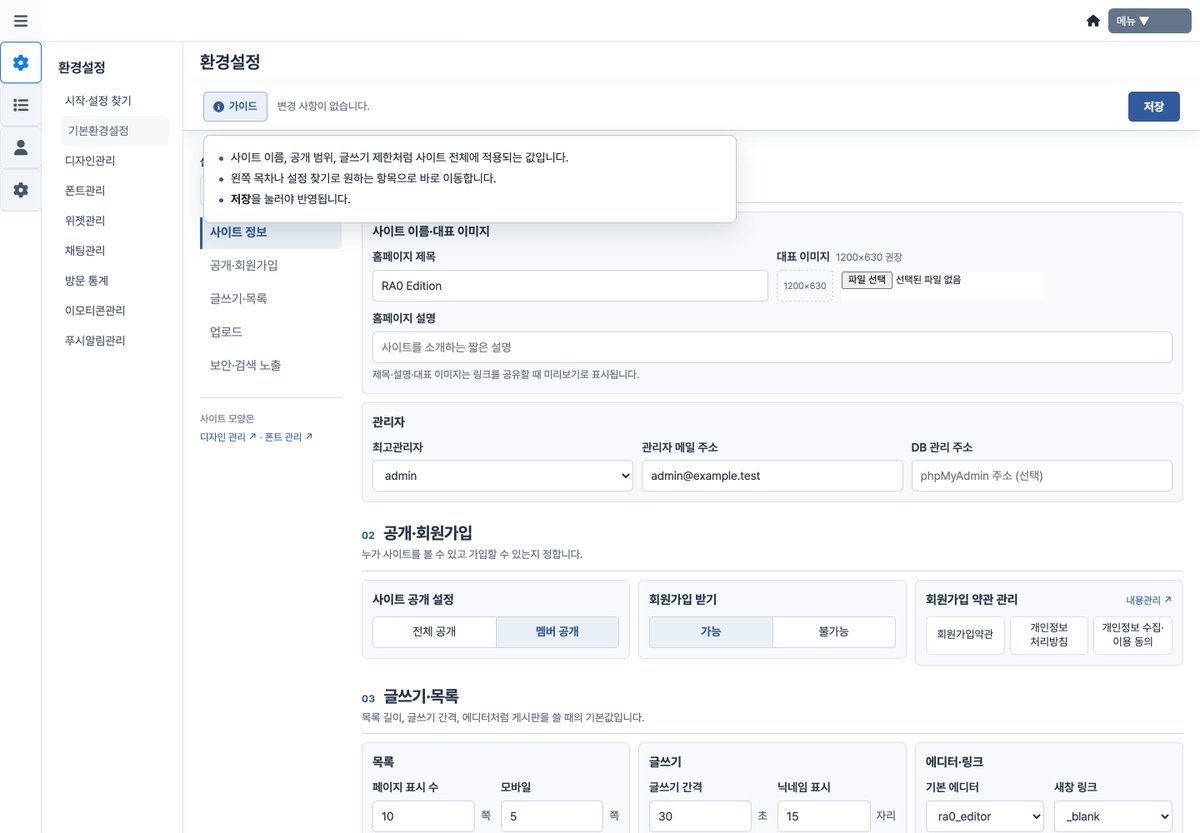Image resolution: width=1200 pixels, height=833 pixels.
Task: Open the user icon in the icon rail
Action: pos(21,147)
